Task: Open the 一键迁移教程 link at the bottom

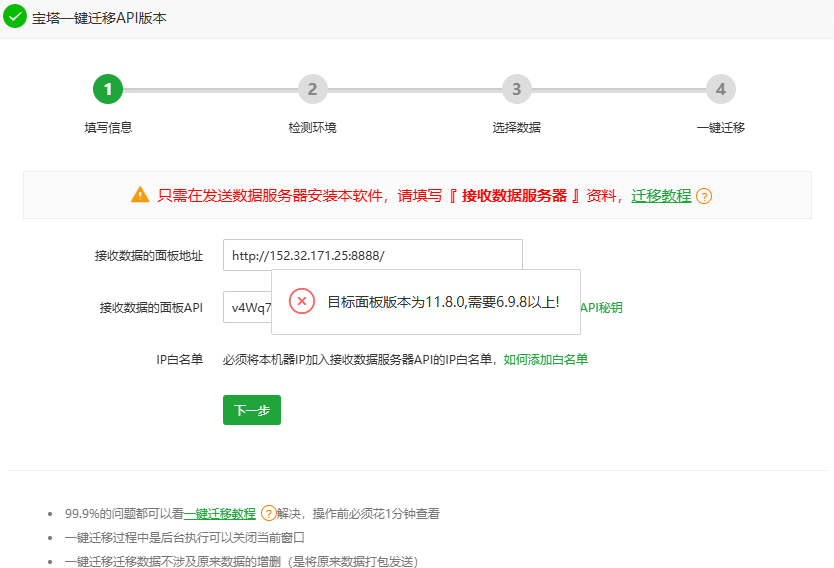Action: click(x=220, y=514)
